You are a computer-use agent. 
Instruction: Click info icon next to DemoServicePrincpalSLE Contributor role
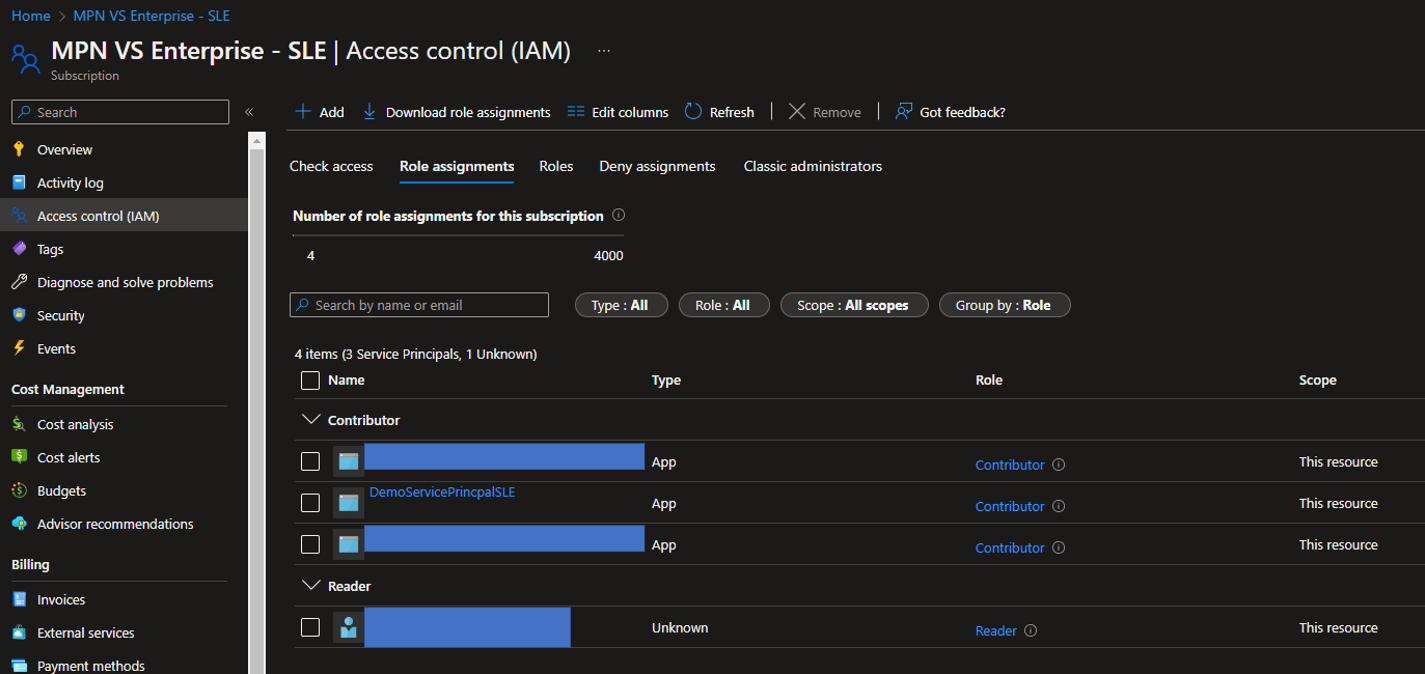(x=1059, y=506)
